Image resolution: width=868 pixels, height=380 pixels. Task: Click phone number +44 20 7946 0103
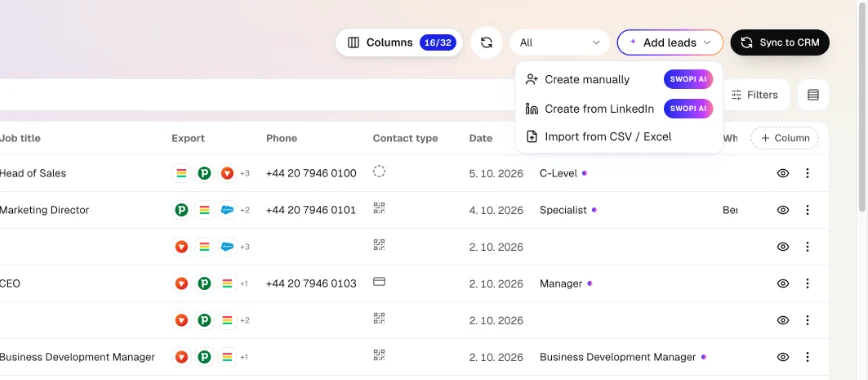(x=311, y=284)
